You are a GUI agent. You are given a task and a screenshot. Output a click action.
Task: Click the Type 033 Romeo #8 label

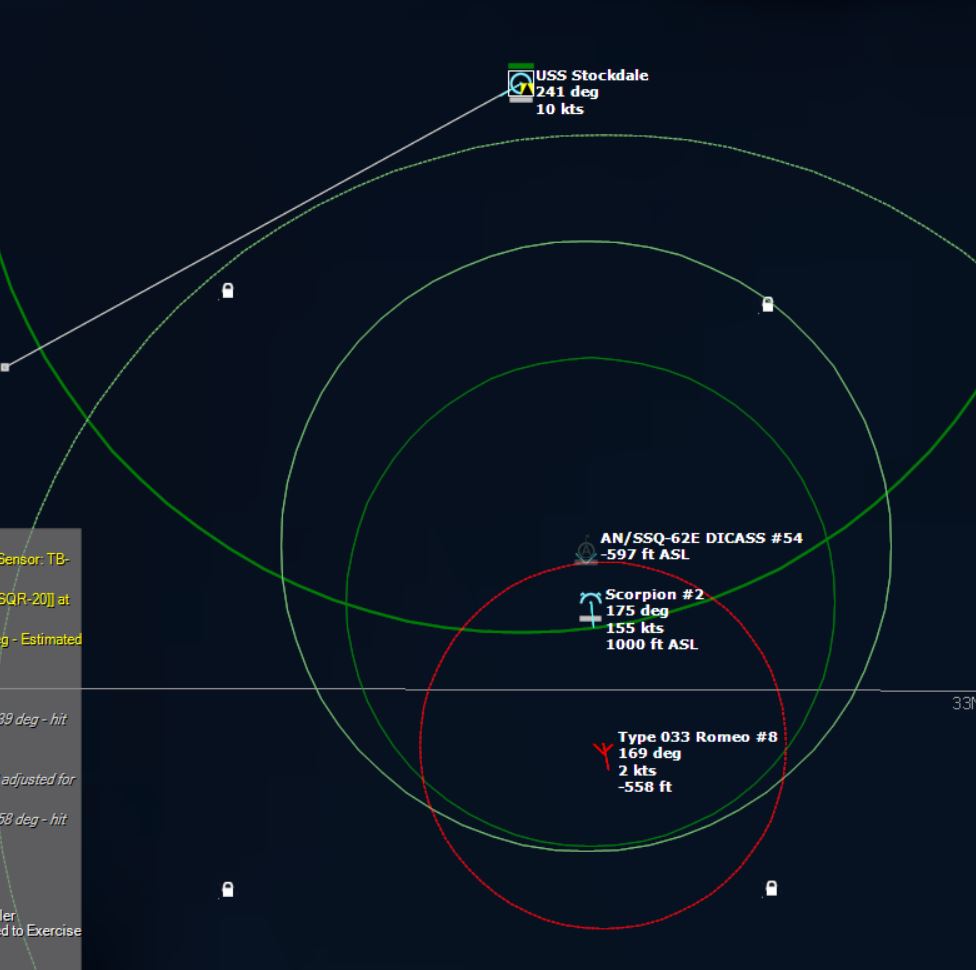(x=697, y=737)
